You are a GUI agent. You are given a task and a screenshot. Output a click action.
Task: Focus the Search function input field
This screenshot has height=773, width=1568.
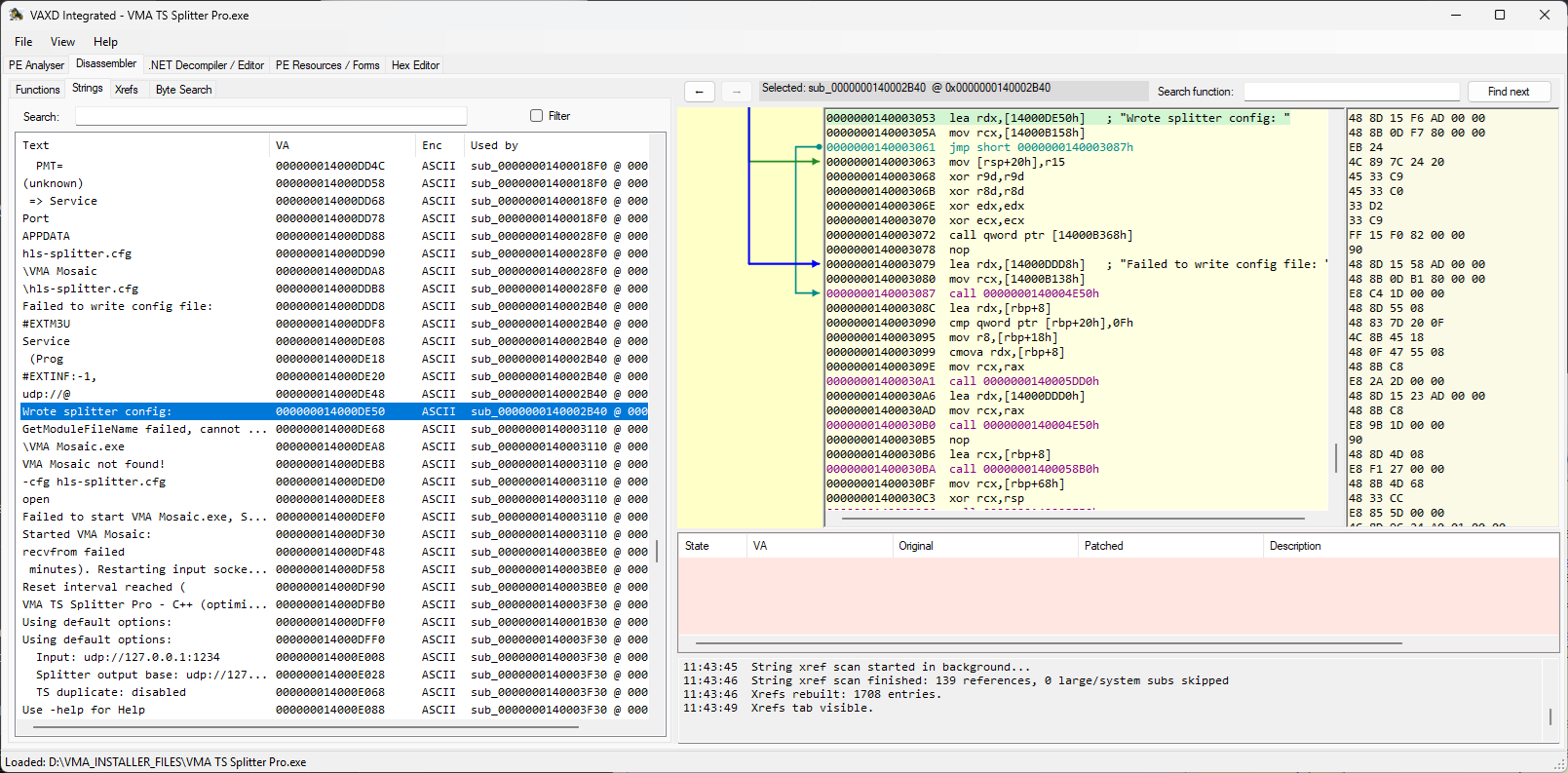click(1352, 92)
